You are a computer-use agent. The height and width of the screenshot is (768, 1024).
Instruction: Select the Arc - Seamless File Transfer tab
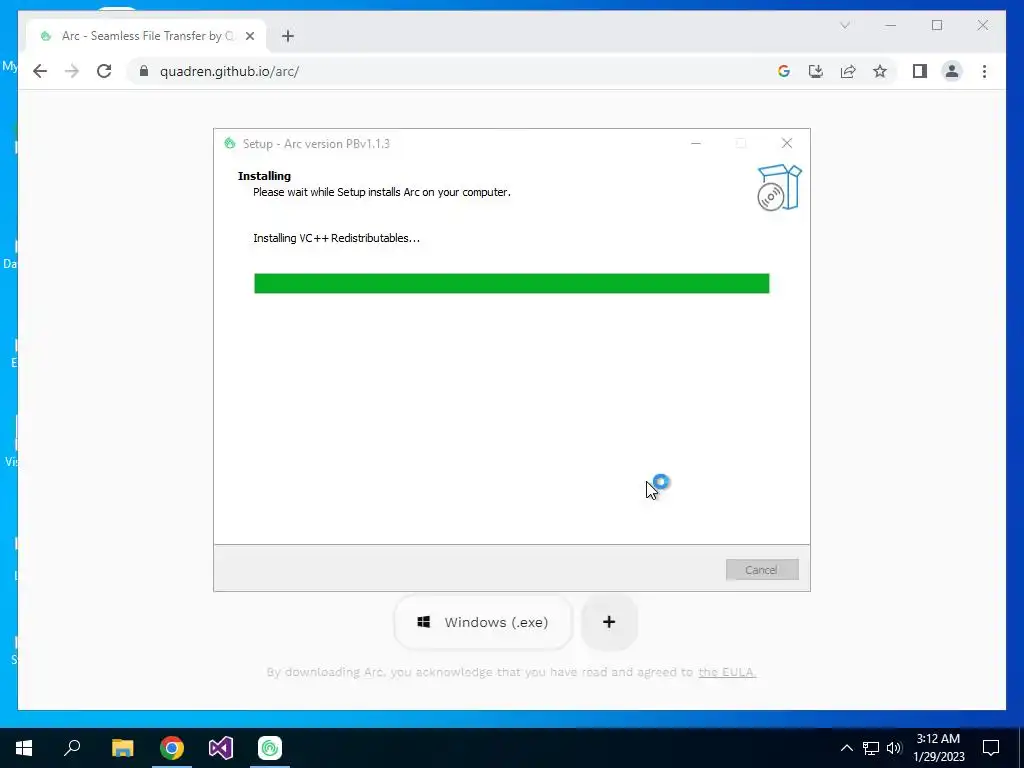tap(146, 36)
